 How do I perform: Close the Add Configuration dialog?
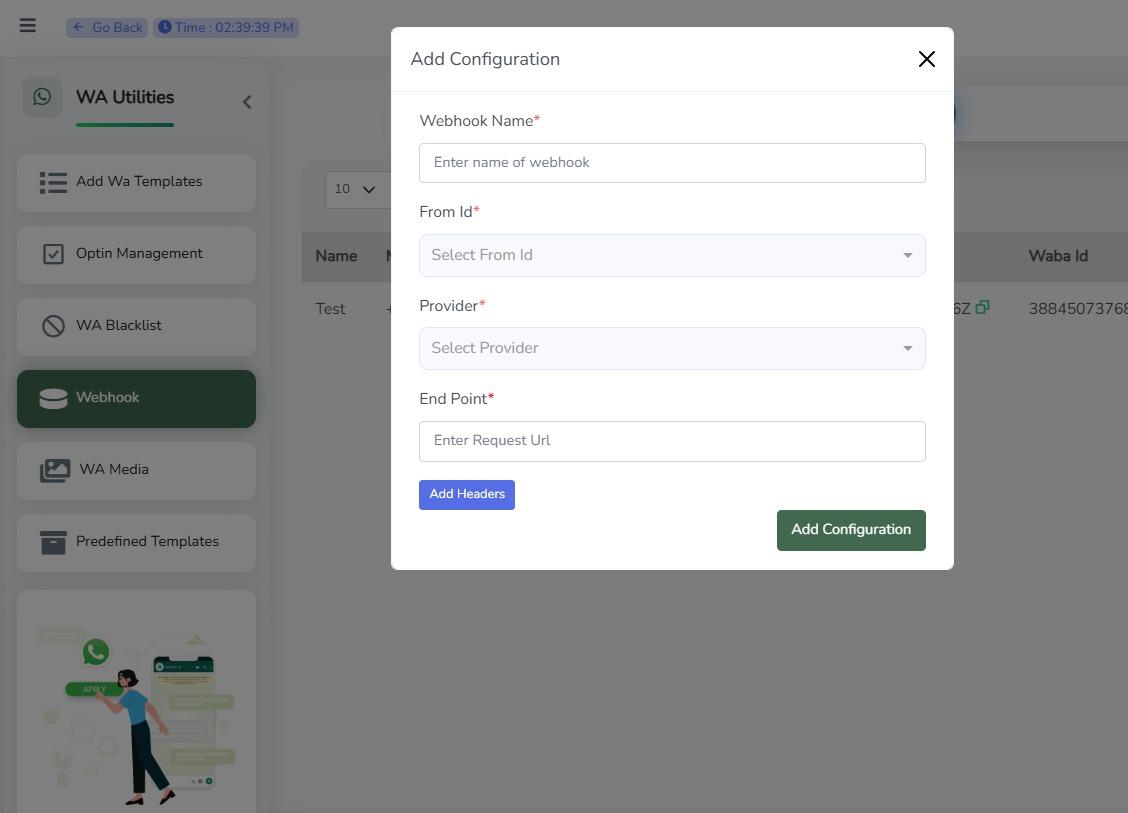coord(926,59)
